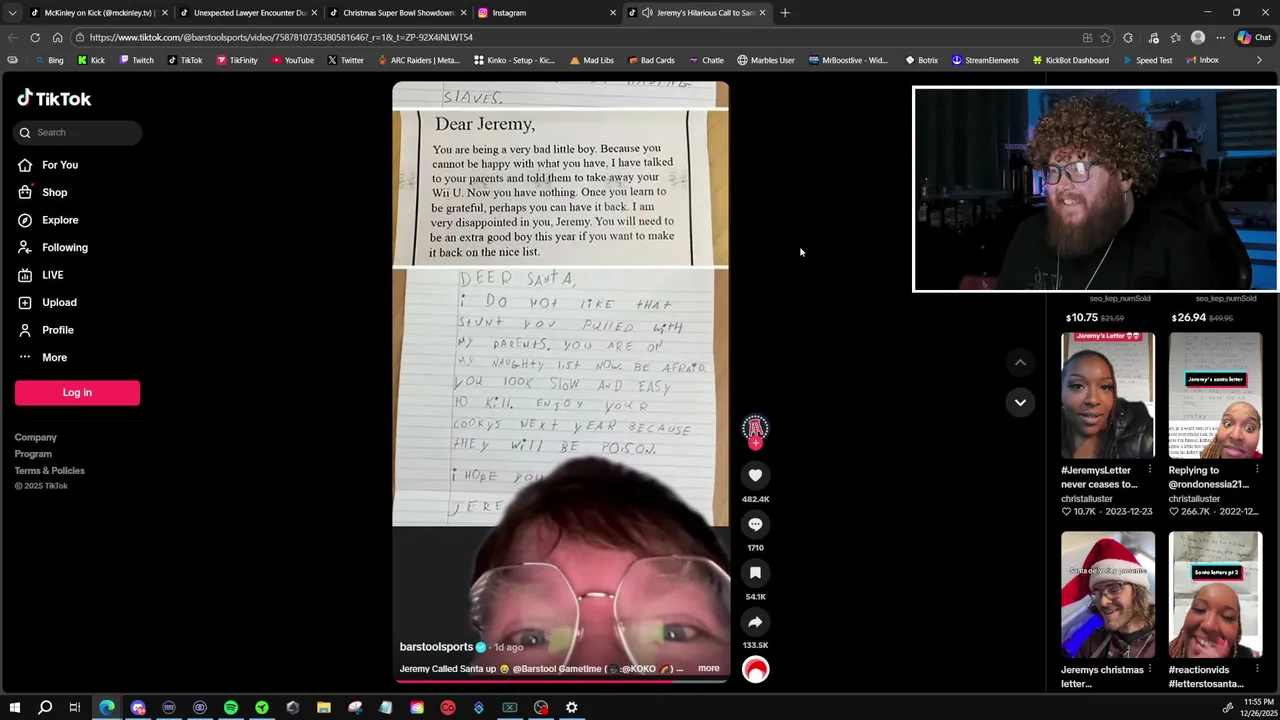Open File Explorer from the taskbar
The image size is (1280, 720).
324,708
